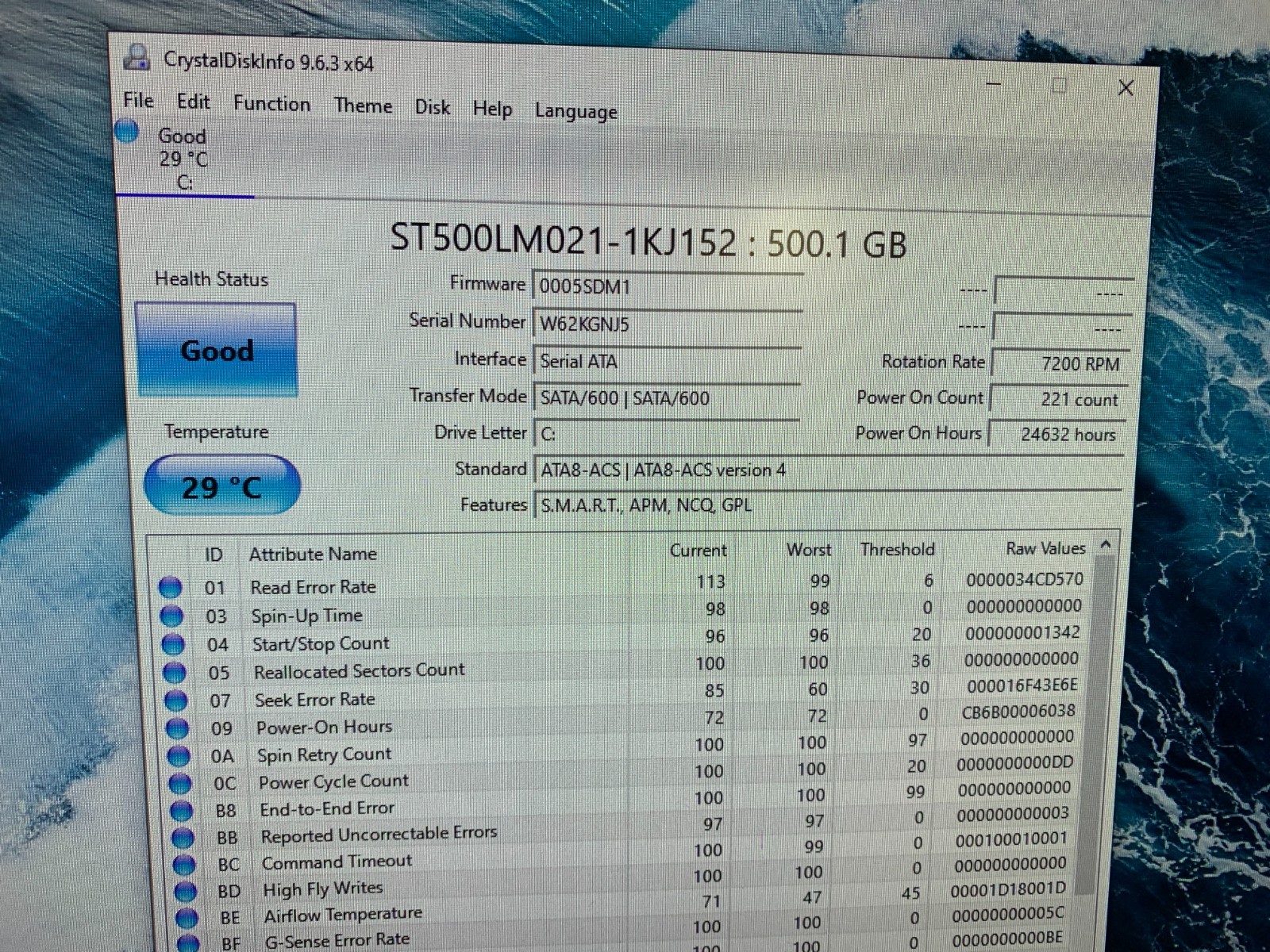This screenshot has width=1270, height=952.
Task: Open the Help menu
Action: coord(492,109)
